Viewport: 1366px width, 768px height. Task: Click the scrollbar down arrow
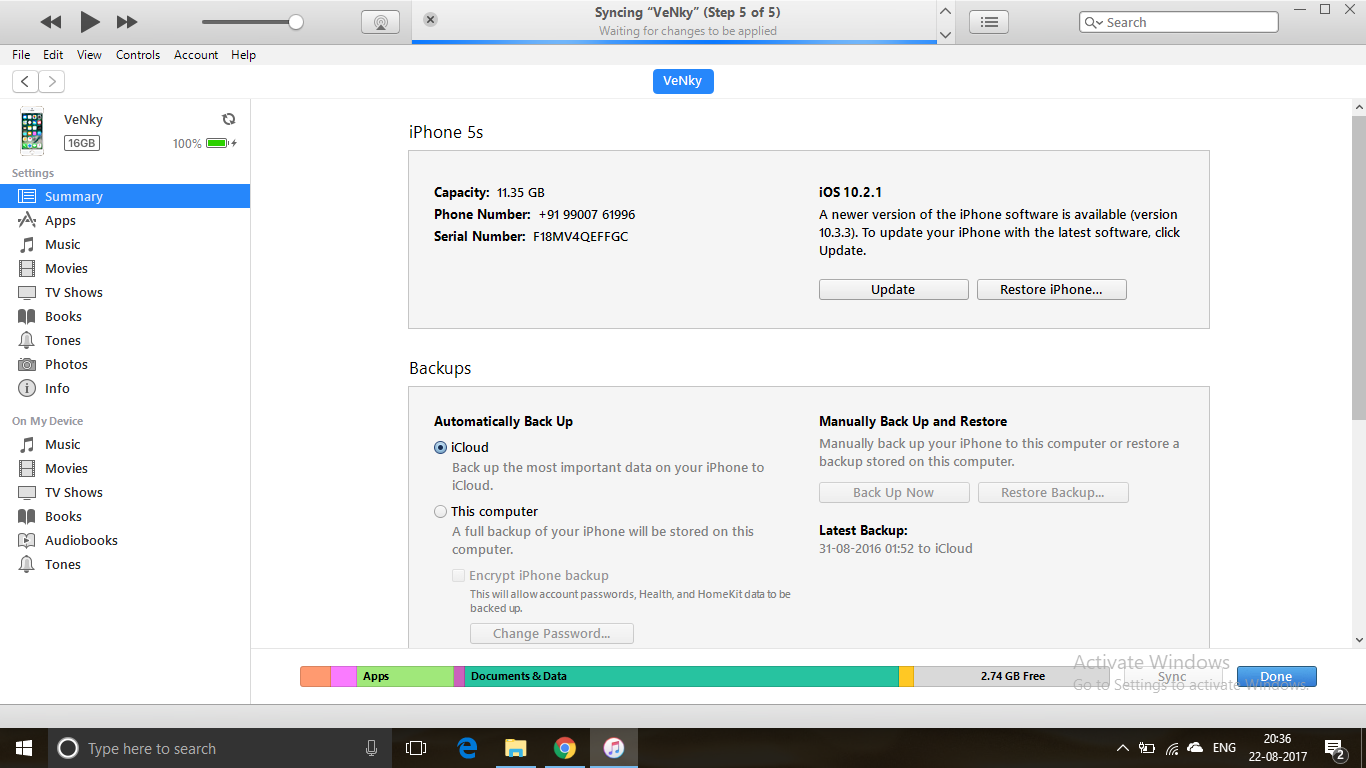(x=1359, y=640)
